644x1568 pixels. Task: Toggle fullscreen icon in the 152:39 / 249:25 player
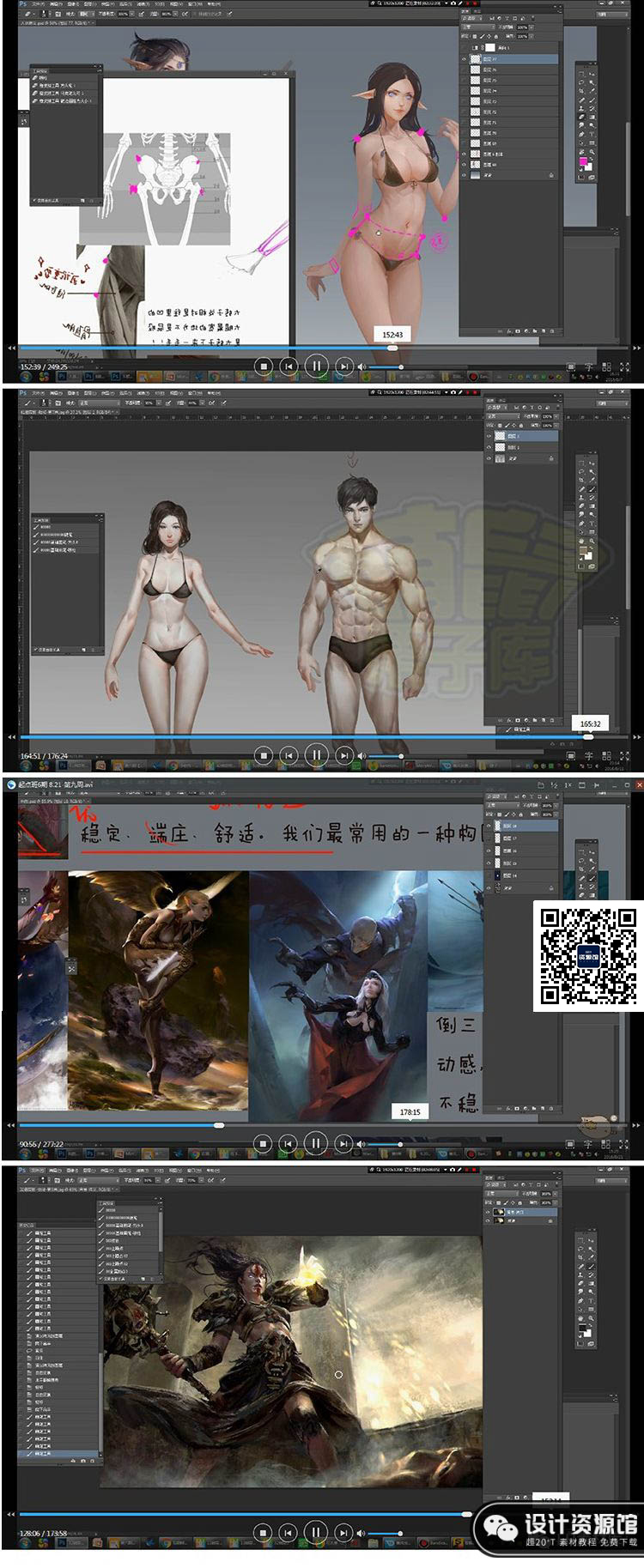click(x=624, y=366)
